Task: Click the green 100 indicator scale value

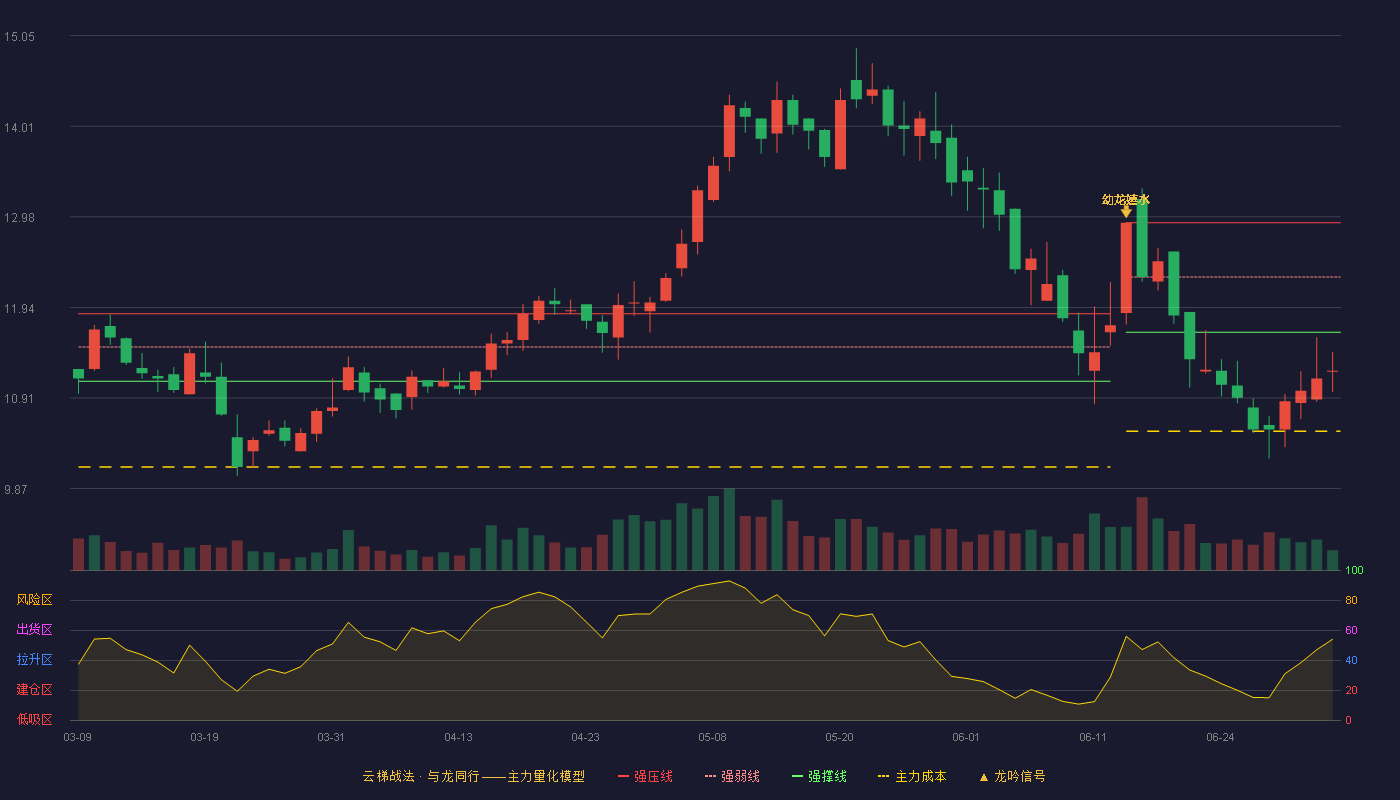Action: pyautogui.click(x=1354, y=571)
